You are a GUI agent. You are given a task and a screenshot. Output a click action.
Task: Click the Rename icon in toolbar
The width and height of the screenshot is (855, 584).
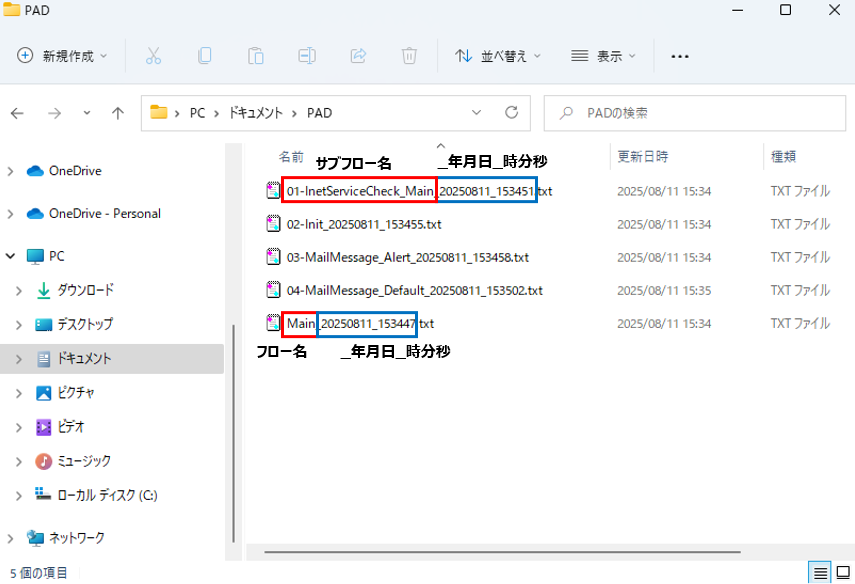coord(307,56)
